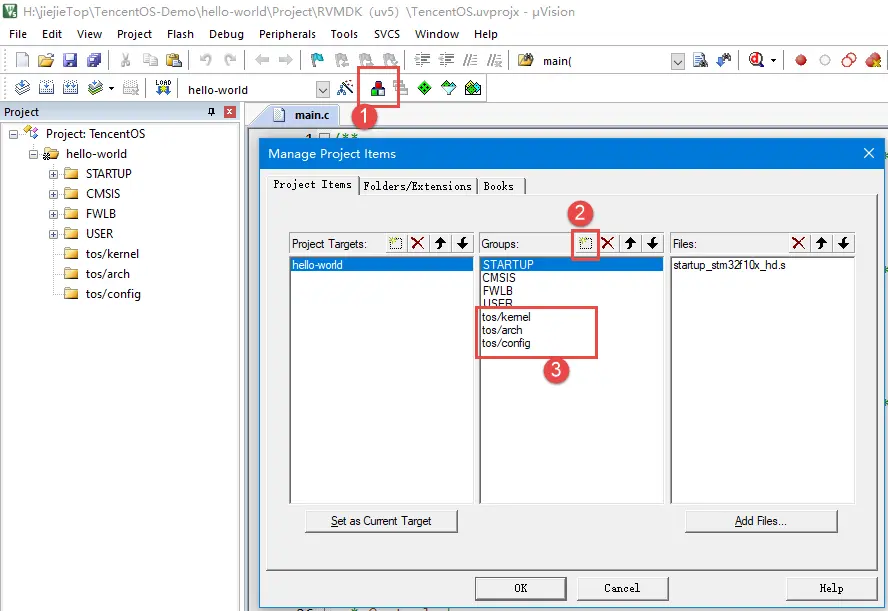Click the Save All icon
The height and width of the screenshot is (611, 888).
tap(93, 60)
